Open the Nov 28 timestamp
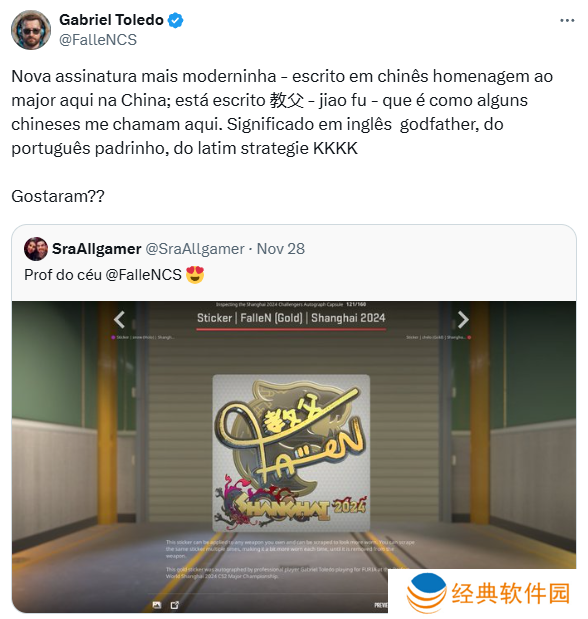The width and height of the screenshot is (588, 619). tap(281, 249)
